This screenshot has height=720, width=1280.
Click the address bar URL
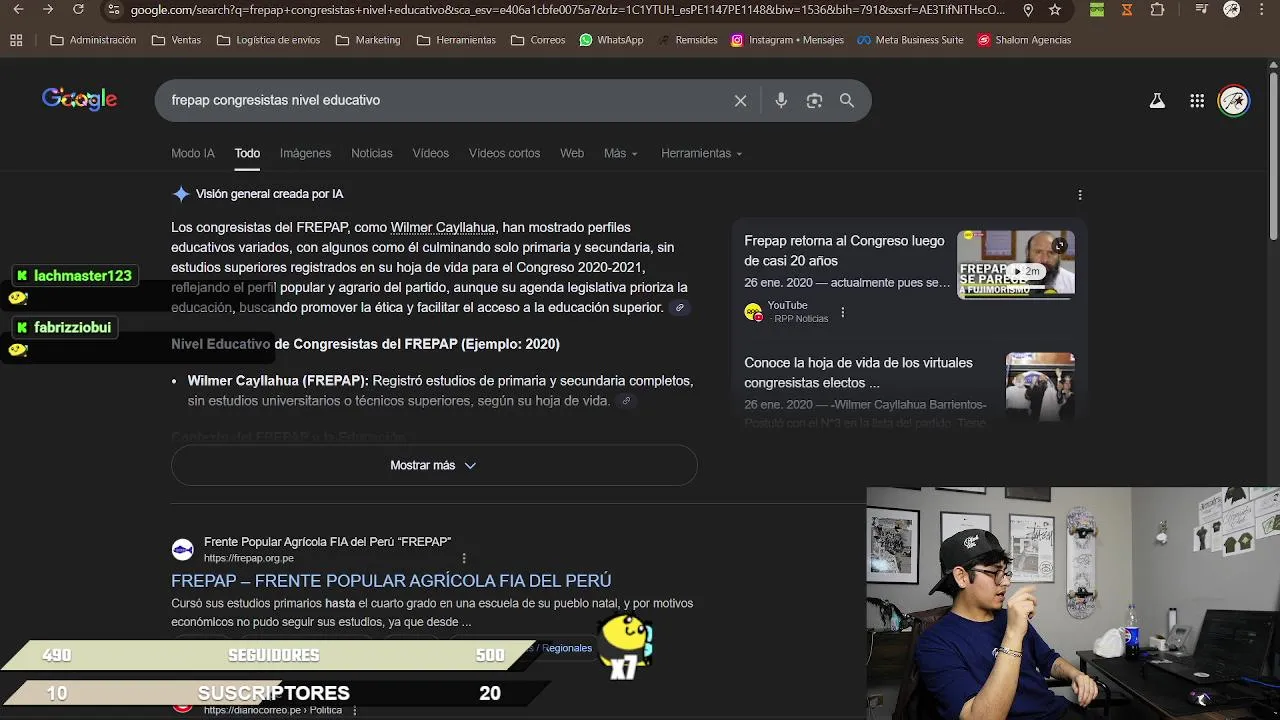coord(567,10)
